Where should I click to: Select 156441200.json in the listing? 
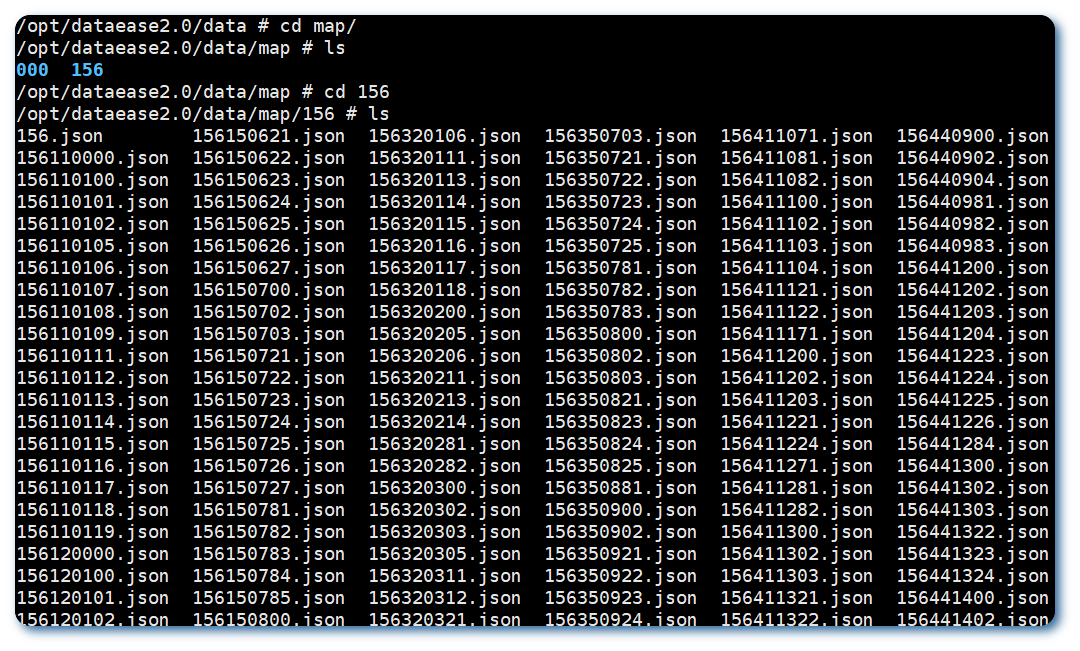click(973, 269)
